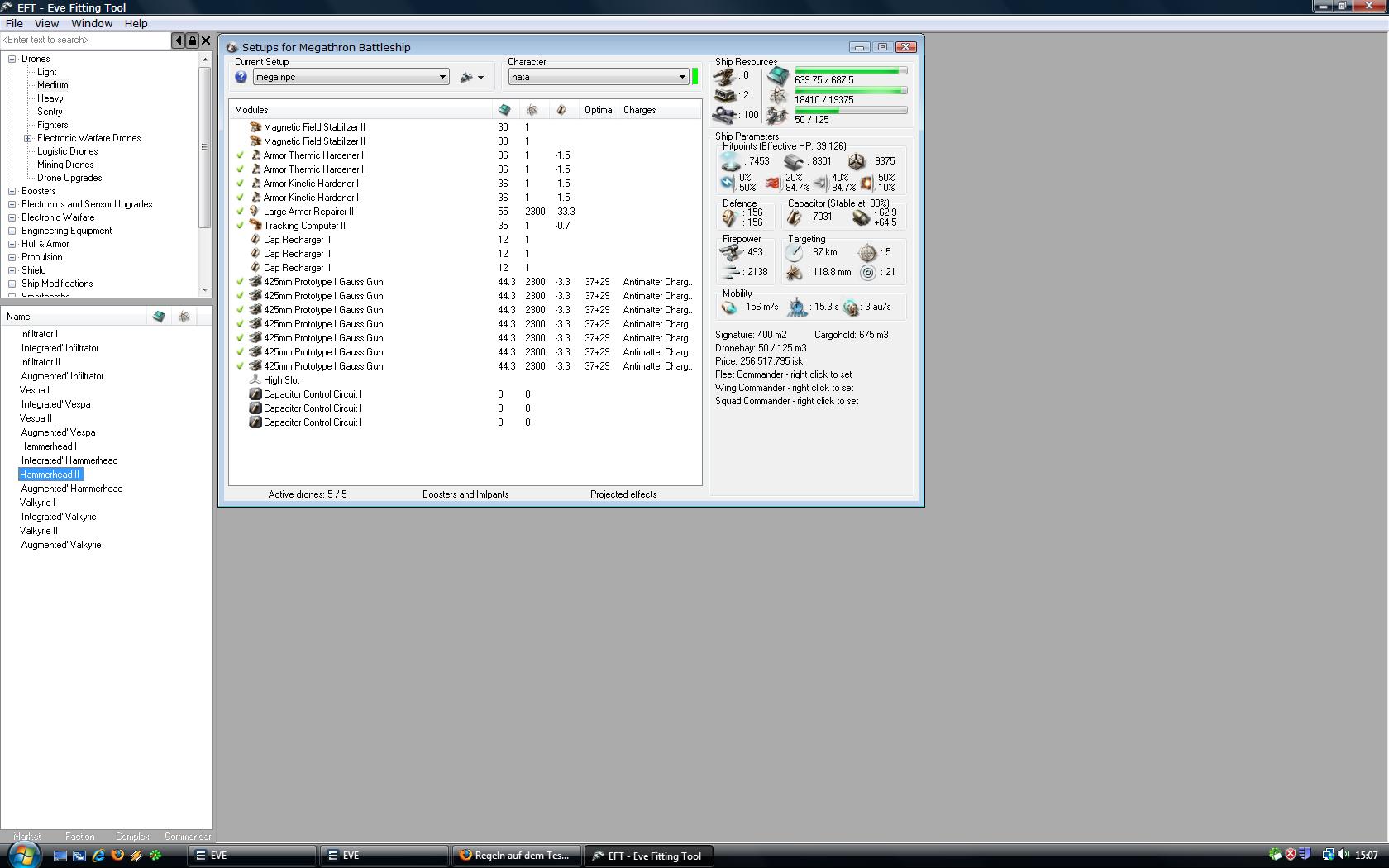Toggle the first 425mm Prototype I Gauss Gun checkmark

241,282
